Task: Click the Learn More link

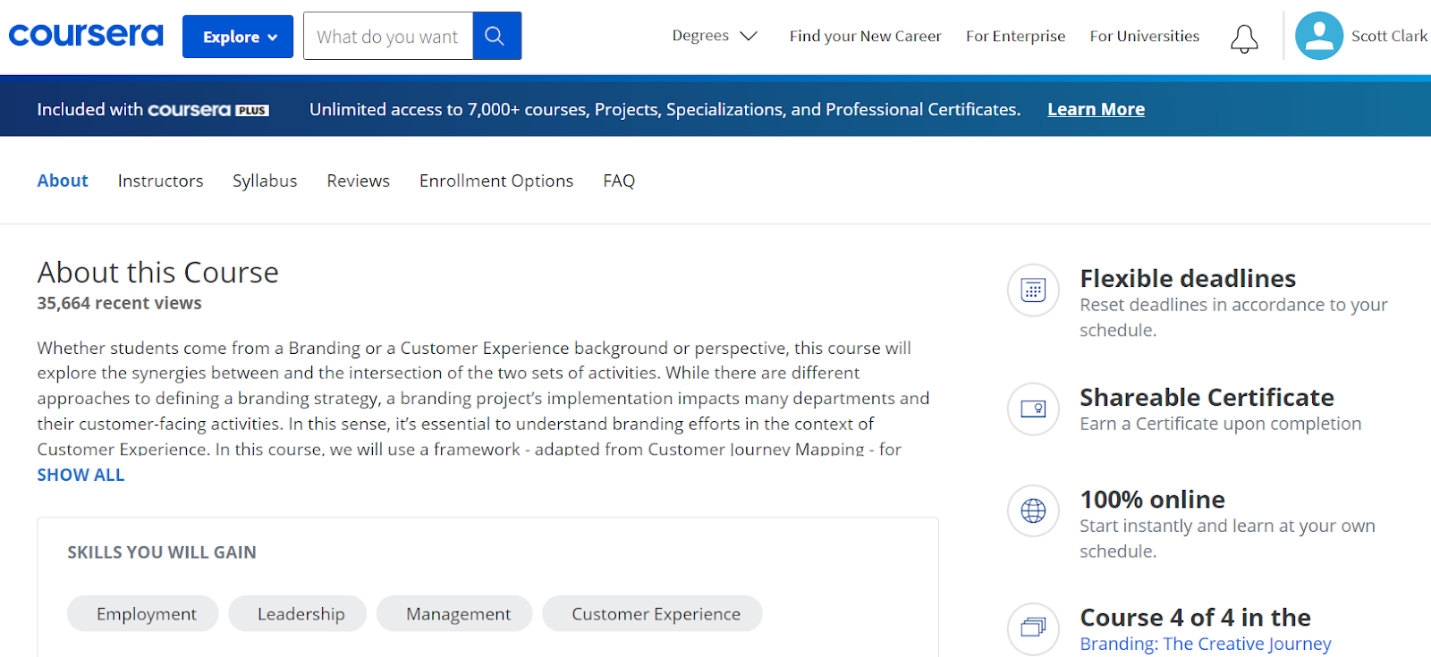Action: click(x=1096, y=110)
